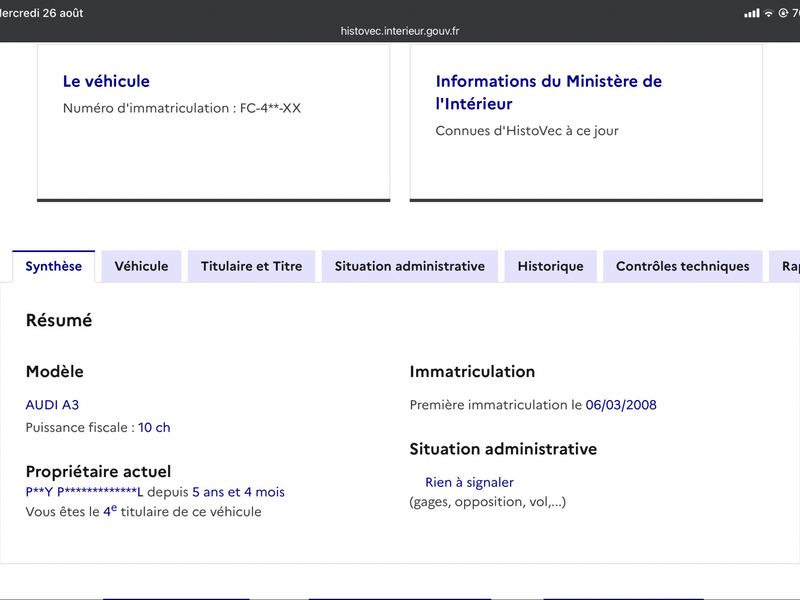
Task: Click the 'Modèle' section heading
Action: click(55, 371)
